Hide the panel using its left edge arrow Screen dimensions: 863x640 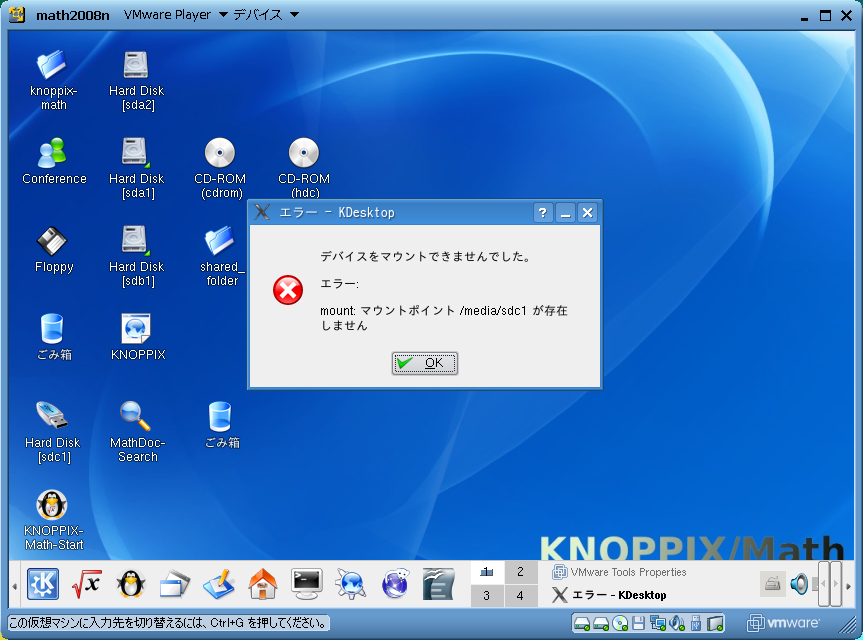click(x=14, y=585)
